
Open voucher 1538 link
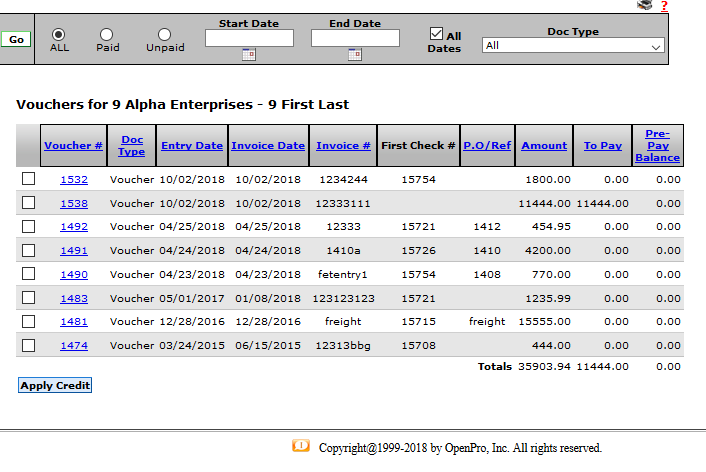pos(73,203)
